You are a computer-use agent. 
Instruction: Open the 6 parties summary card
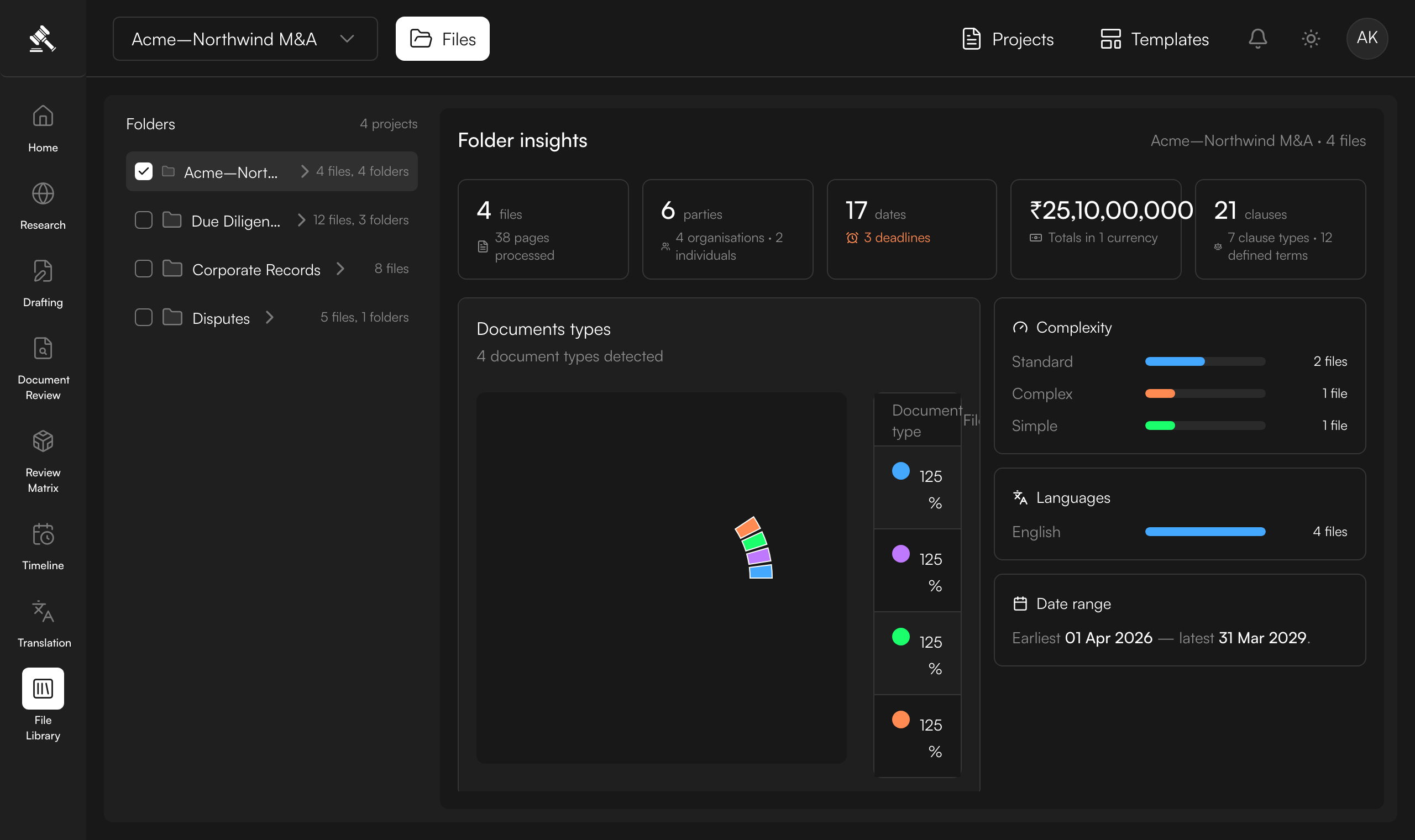[728, 229]
